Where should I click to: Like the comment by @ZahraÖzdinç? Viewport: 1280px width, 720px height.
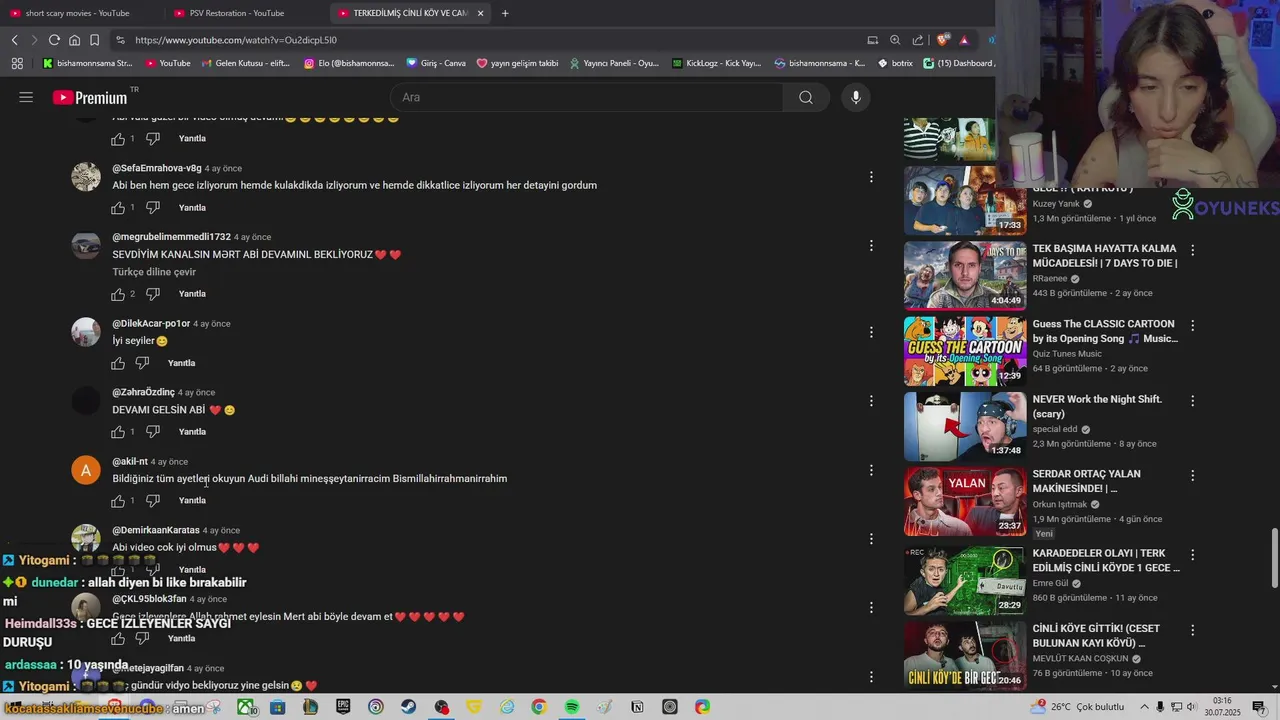point(118,432)
